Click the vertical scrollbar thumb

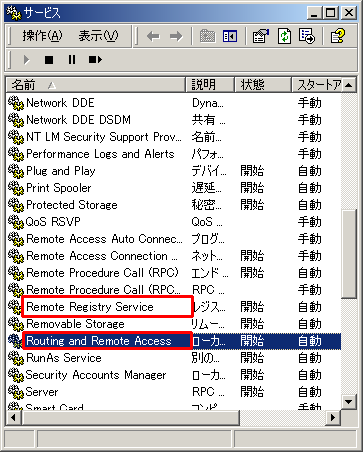(x=349, y=253)
